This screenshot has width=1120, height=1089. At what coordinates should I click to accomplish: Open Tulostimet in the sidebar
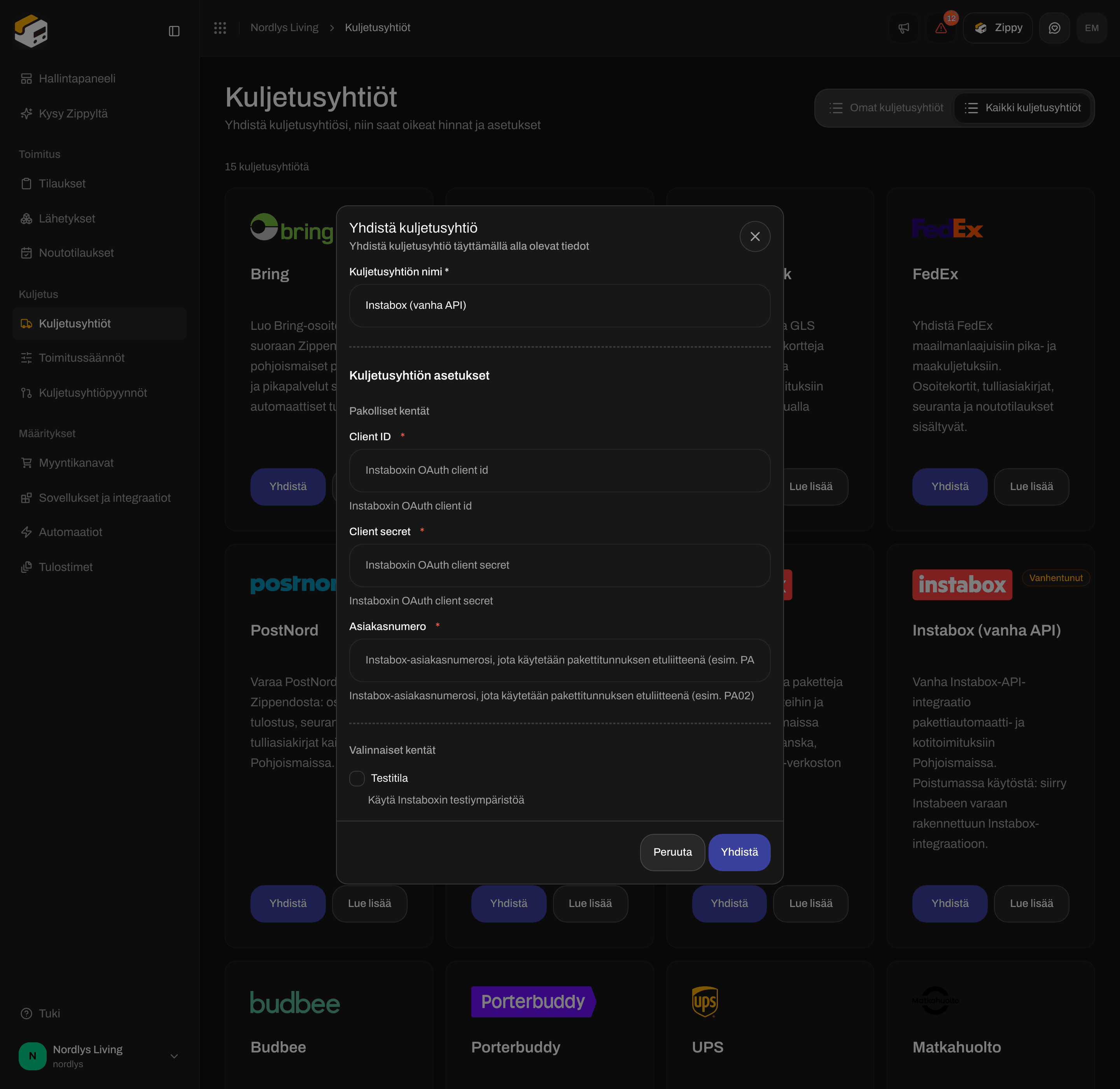click(100, 567)
